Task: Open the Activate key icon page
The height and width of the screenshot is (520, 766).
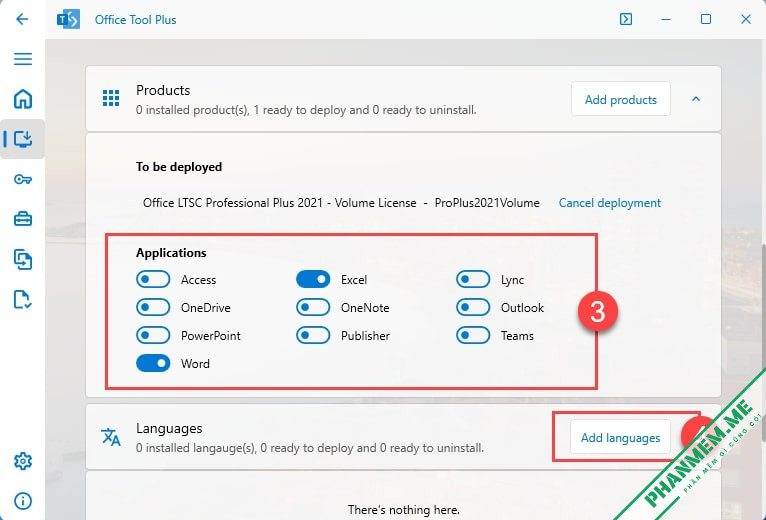Action: coord(23,179)
